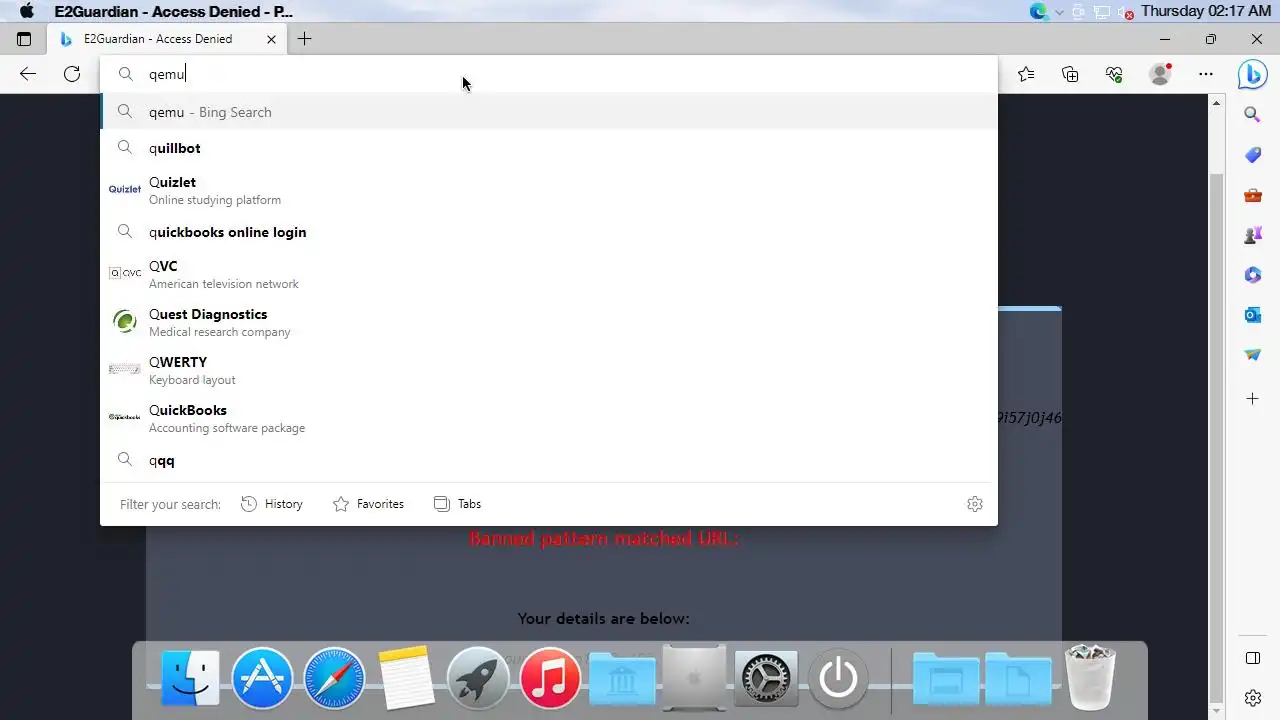Open App Store in the dock

click(262, 678)
